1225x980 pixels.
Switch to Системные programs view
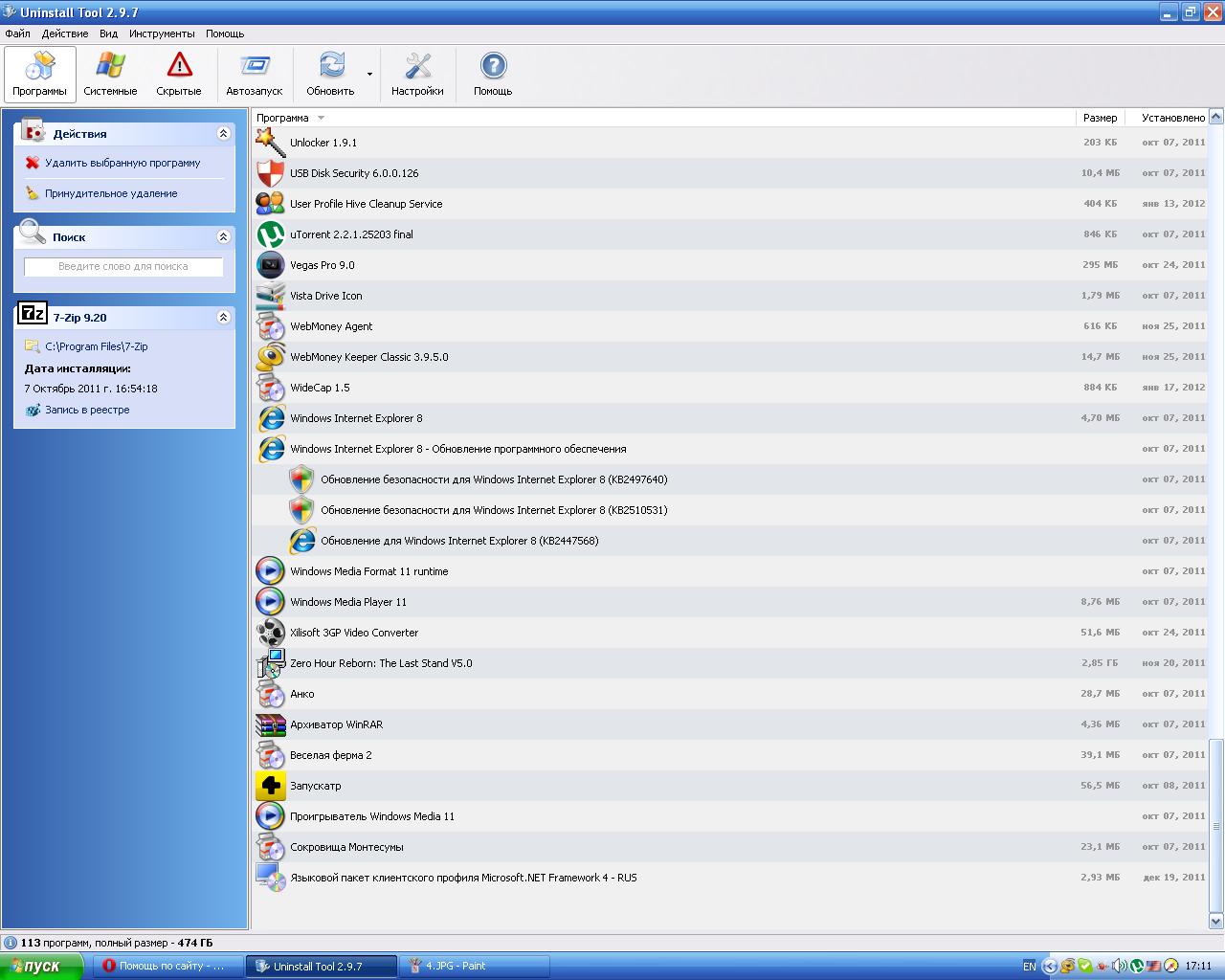click(x=110, y=75)
